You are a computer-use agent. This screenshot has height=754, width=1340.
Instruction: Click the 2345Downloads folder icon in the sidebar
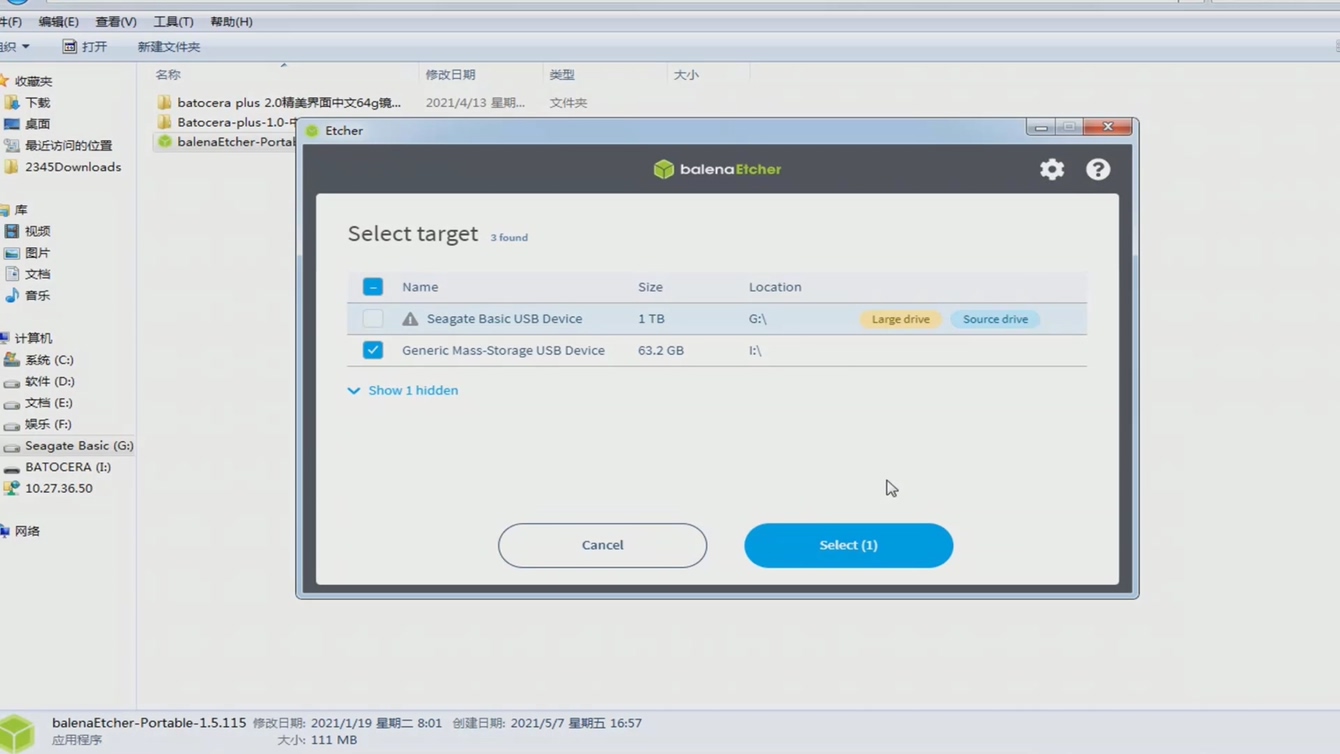click(x=12, y=167)
